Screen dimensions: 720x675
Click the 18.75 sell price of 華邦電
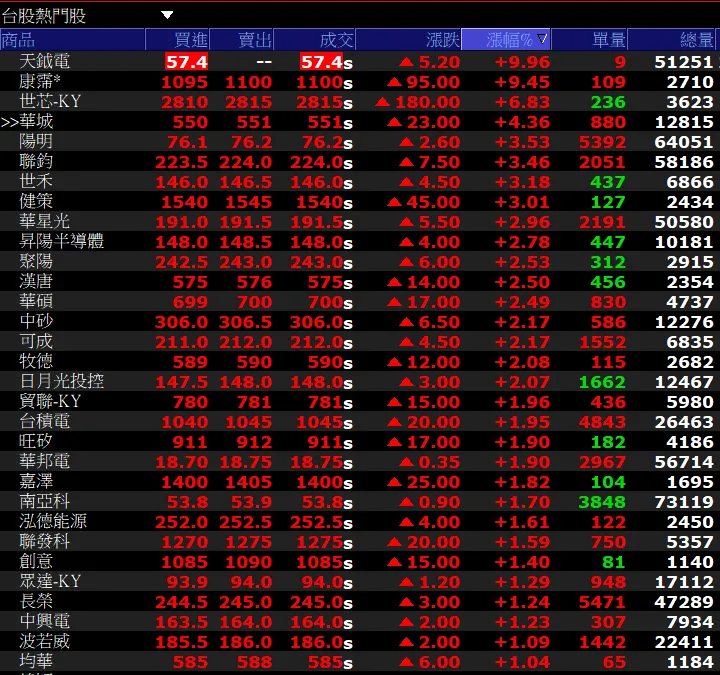[246, 462]
